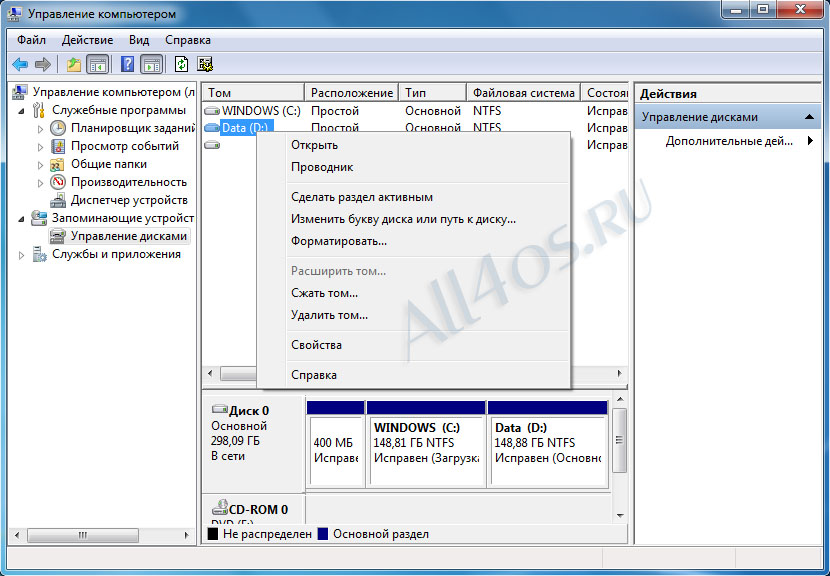Click the Просмотр событий icon
The width and height of the screenshot is (830, 576).
click(58, 146)
